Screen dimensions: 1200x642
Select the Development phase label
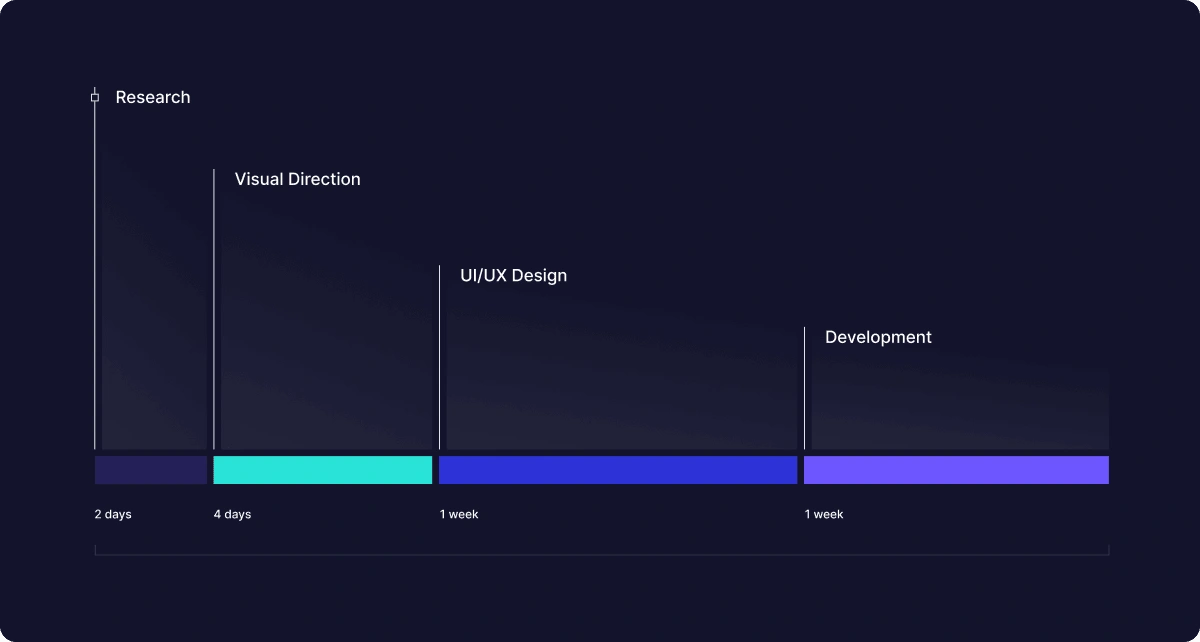878,337
